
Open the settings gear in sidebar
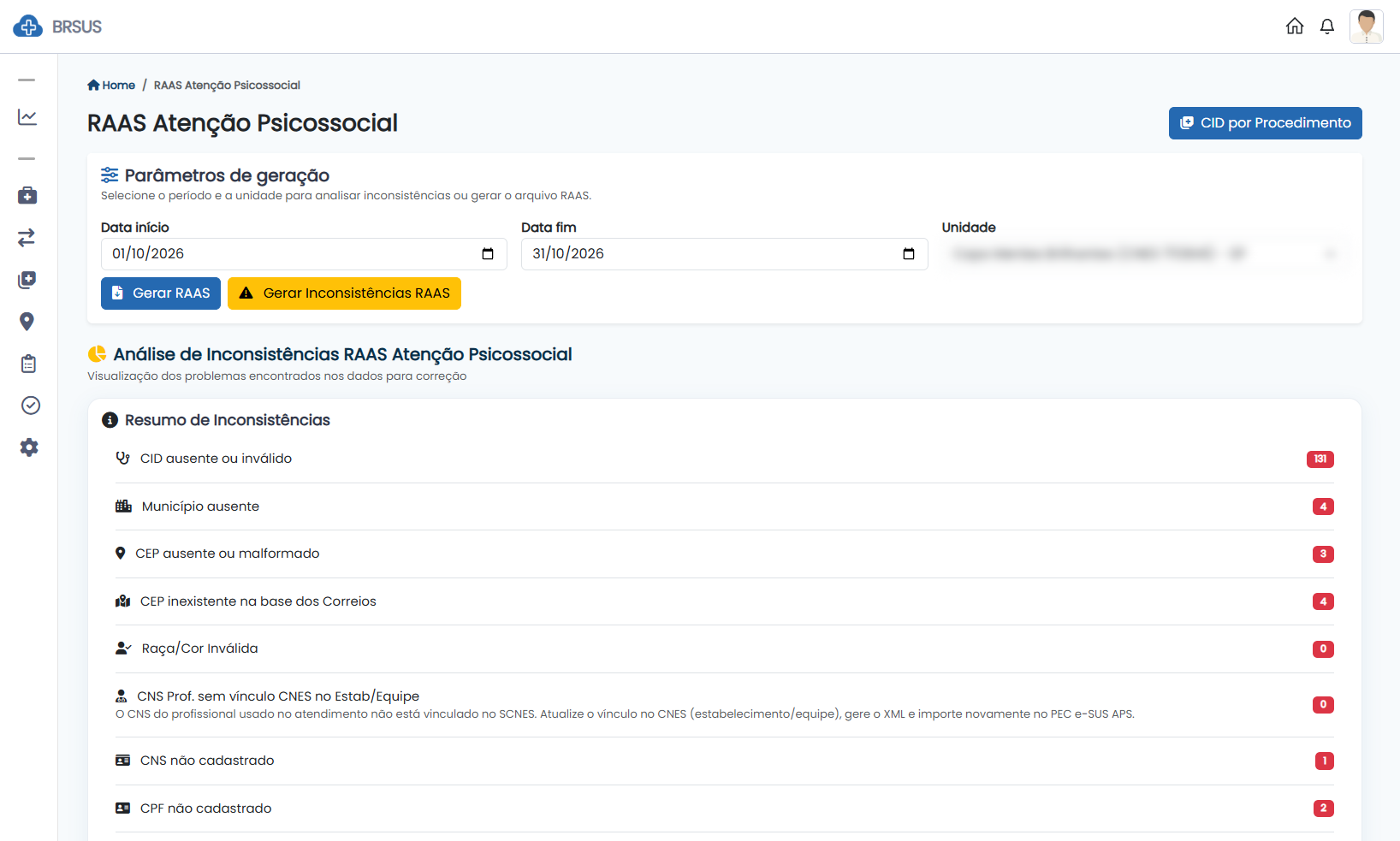pos(29,447)
